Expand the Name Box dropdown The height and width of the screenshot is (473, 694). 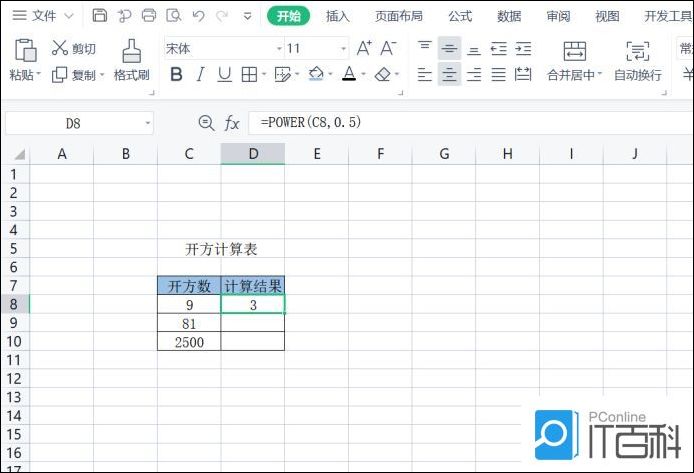click(148, 123)
